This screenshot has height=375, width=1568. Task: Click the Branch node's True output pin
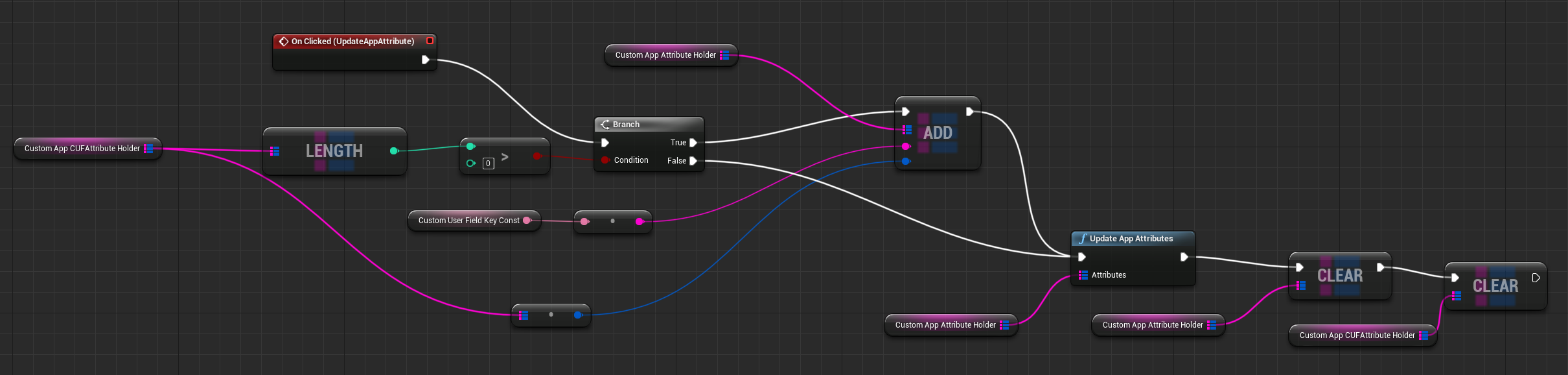693,143
